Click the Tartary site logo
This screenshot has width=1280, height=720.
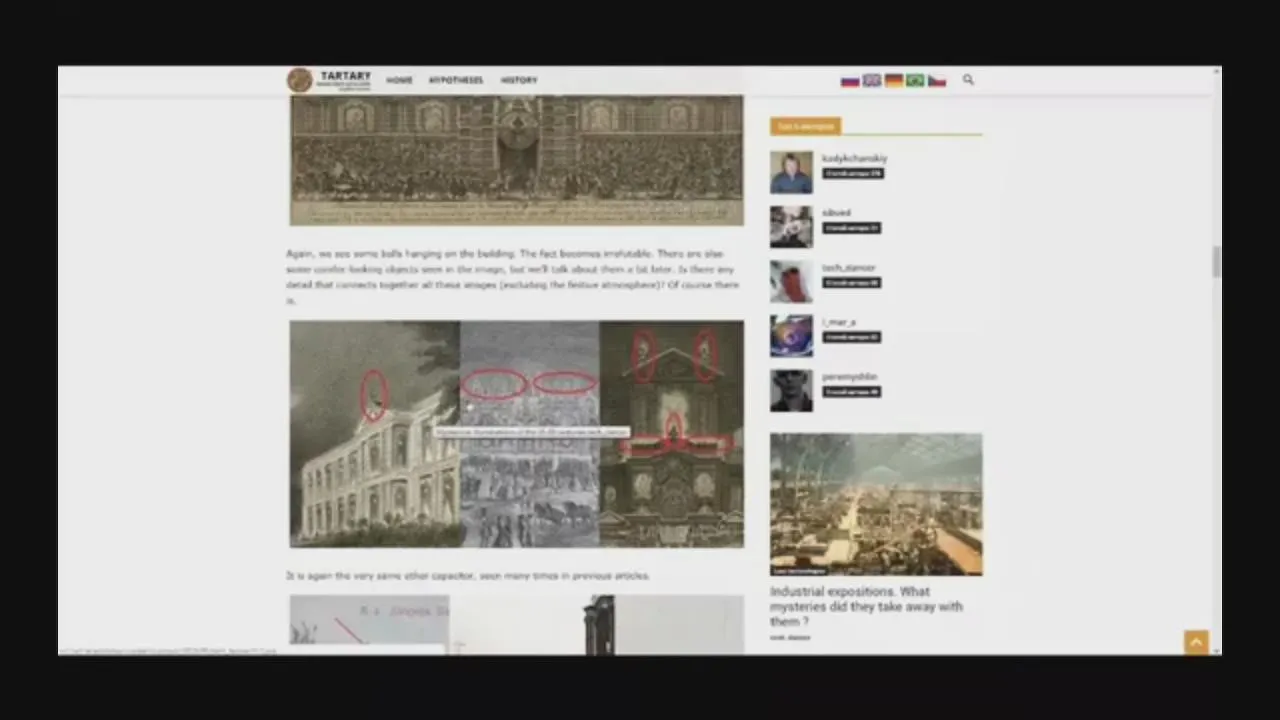(x=329, y=80)
